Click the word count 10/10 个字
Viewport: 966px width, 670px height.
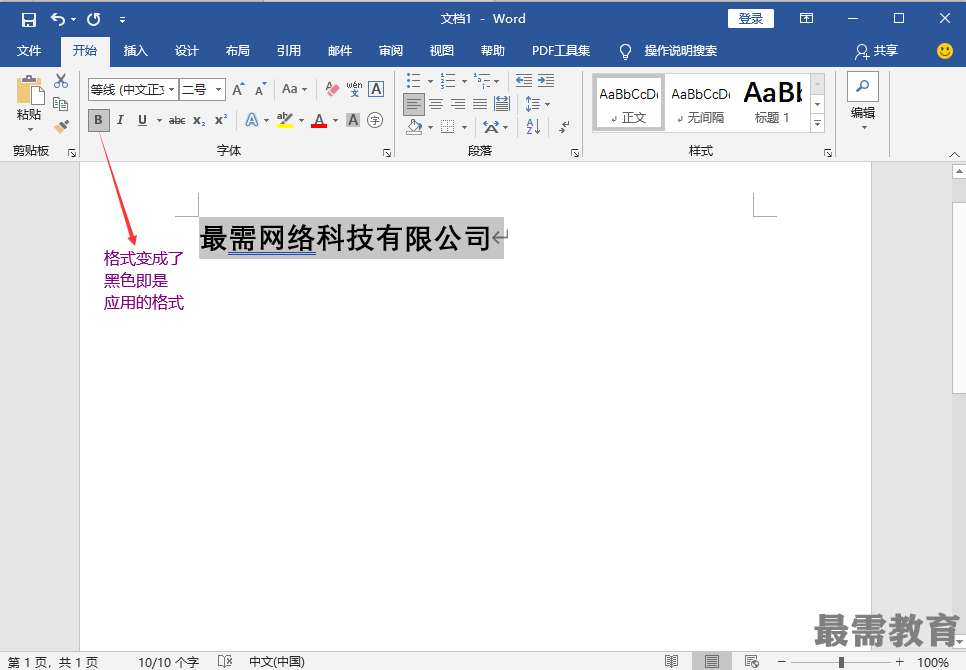pos(168,662)
